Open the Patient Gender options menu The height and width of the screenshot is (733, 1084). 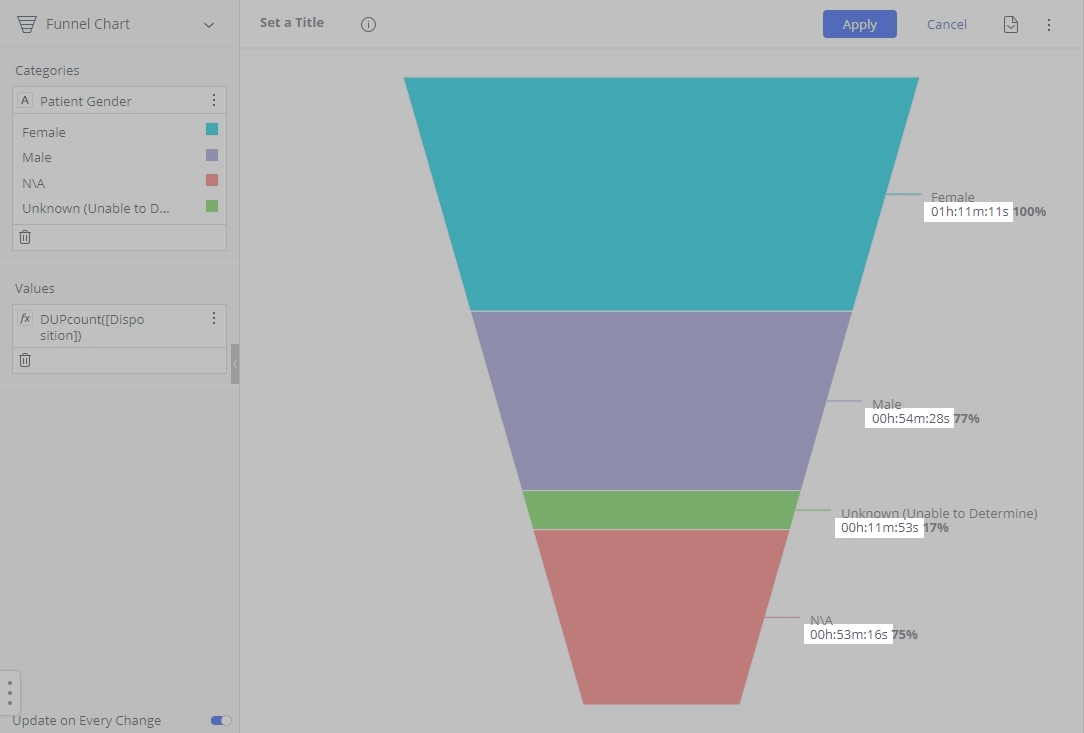click(x=214, y=100)
